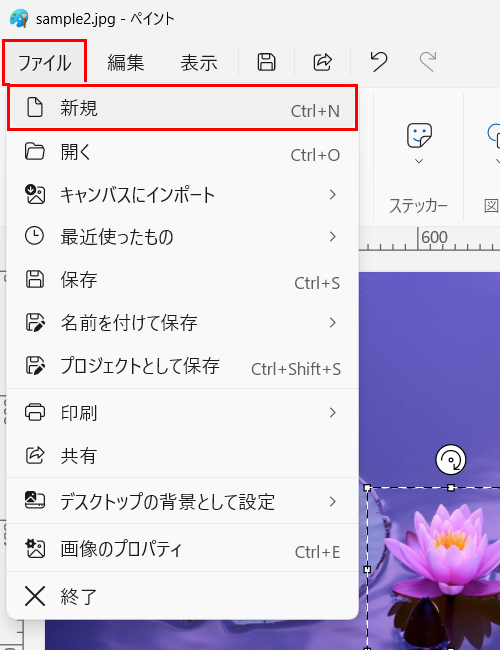
Task: Click the undo arrow icon
Action: (x=379, y=62)
